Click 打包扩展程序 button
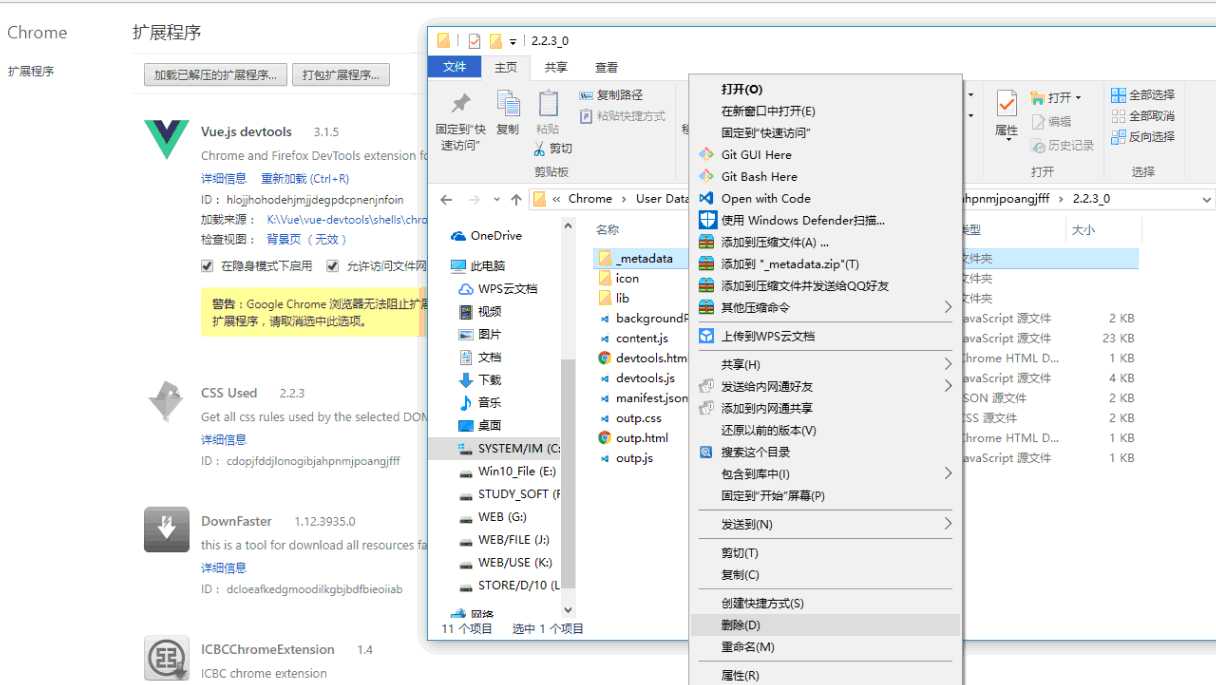The height and width of the screenshot is (685, 1216). click(x=341, y=75)
